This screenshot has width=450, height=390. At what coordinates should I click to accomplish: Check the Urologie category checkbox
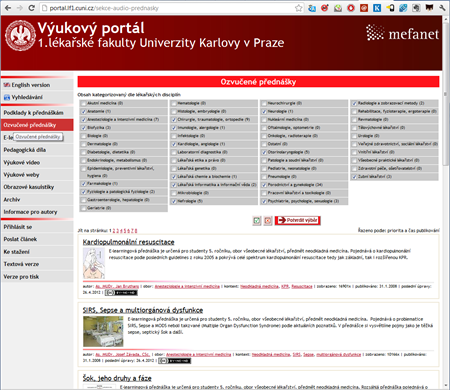click(354, 136)
